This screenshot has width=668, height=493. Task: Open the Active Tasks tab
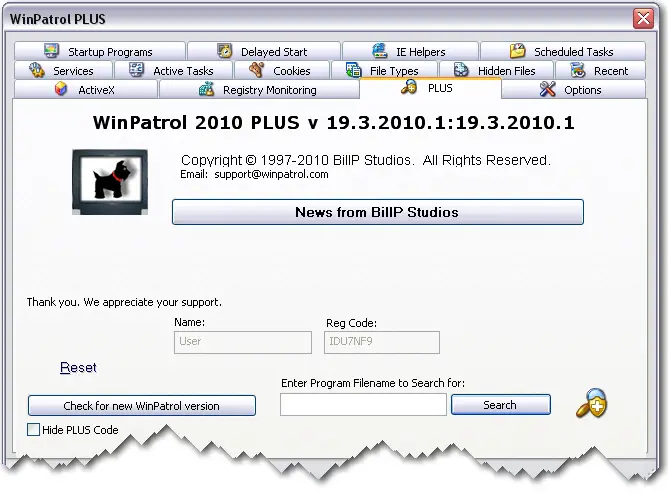(173, 70)
